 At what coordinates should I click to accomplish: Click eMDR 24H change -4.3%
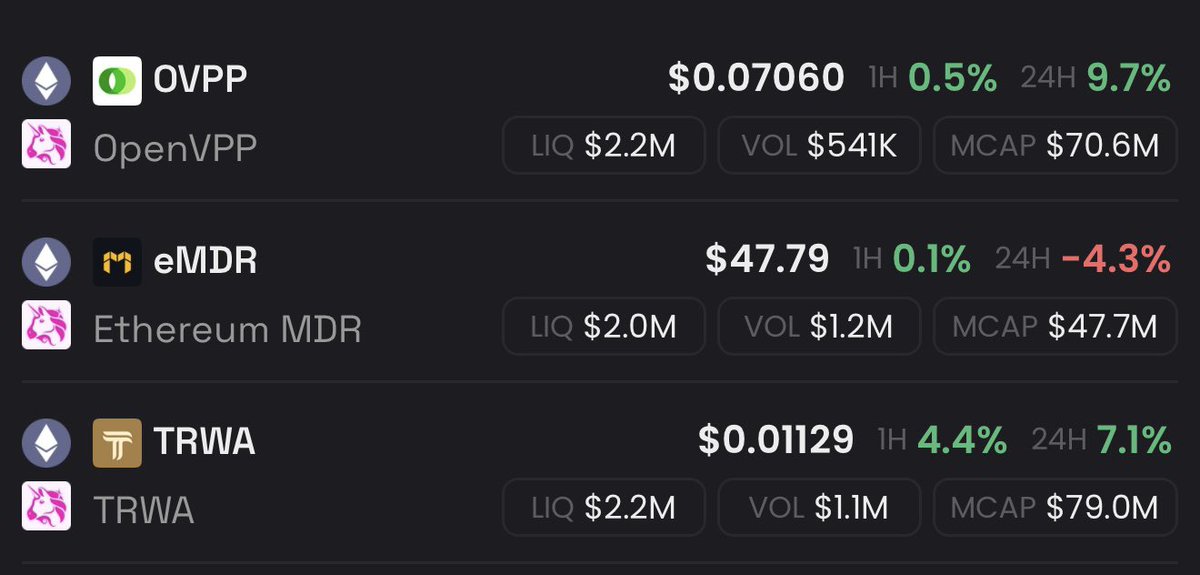(1116, 260)
